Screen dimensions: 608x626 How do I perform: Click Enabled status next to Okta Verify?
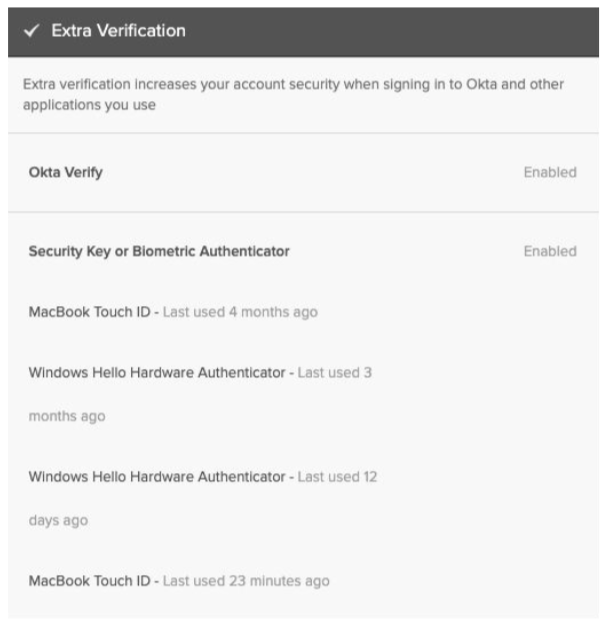(550, 172)
